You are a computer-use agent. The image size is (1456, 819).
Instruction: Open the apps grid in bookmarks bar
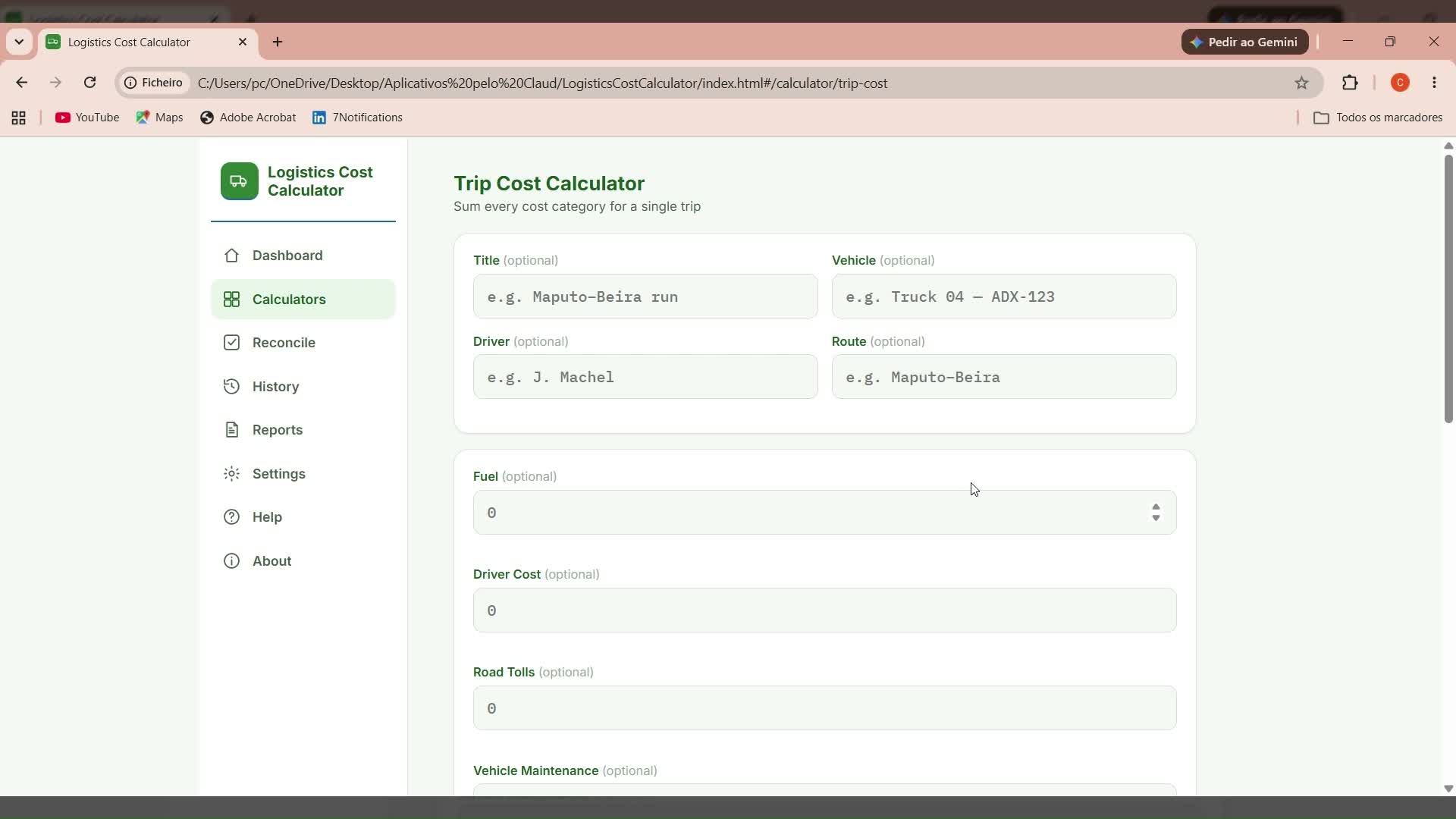tap(19, 118)
